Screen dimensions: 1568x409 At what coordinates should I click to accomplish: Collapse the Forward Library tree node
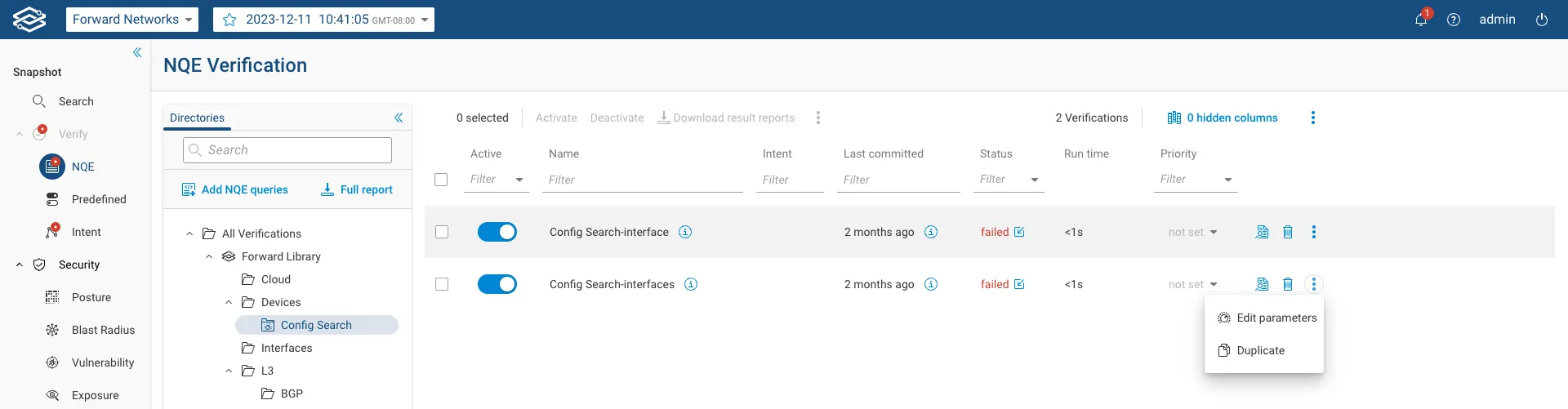(209, 256)
